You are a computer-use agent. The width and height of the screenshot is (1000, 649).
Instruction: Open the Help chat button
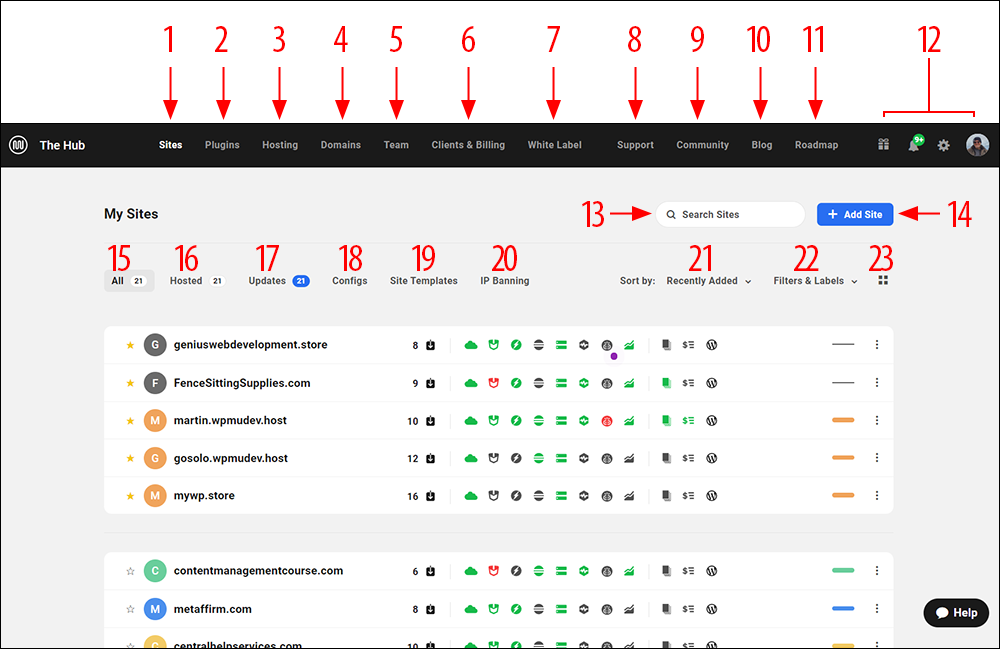tap(956, 613)
